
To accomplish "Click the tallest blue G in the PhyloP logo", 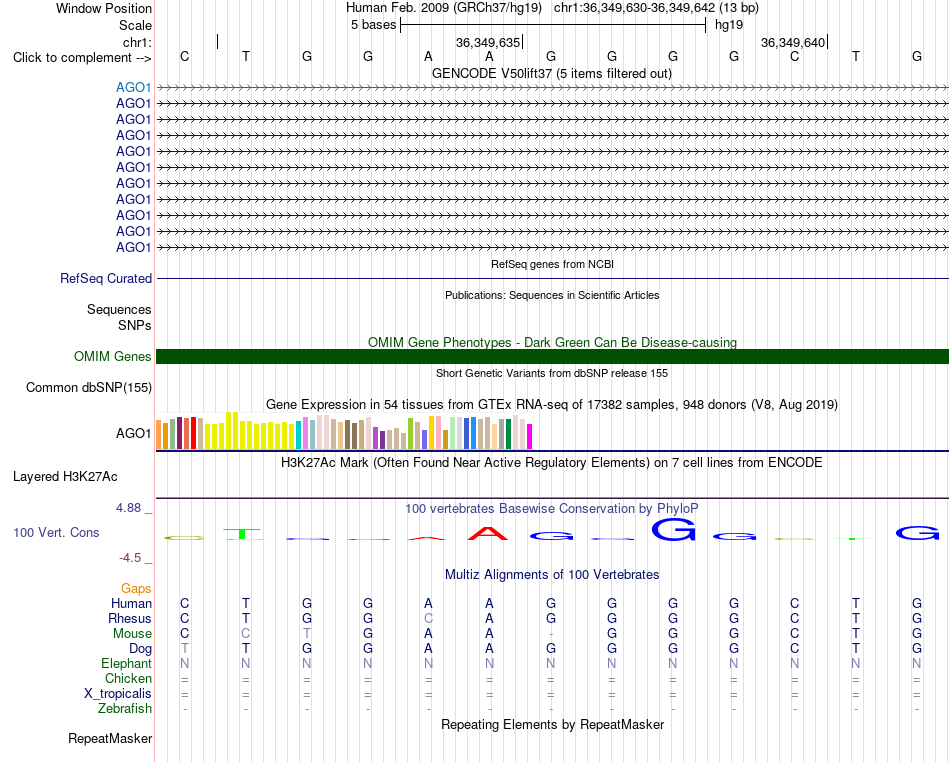I will (x=673, y=529).
